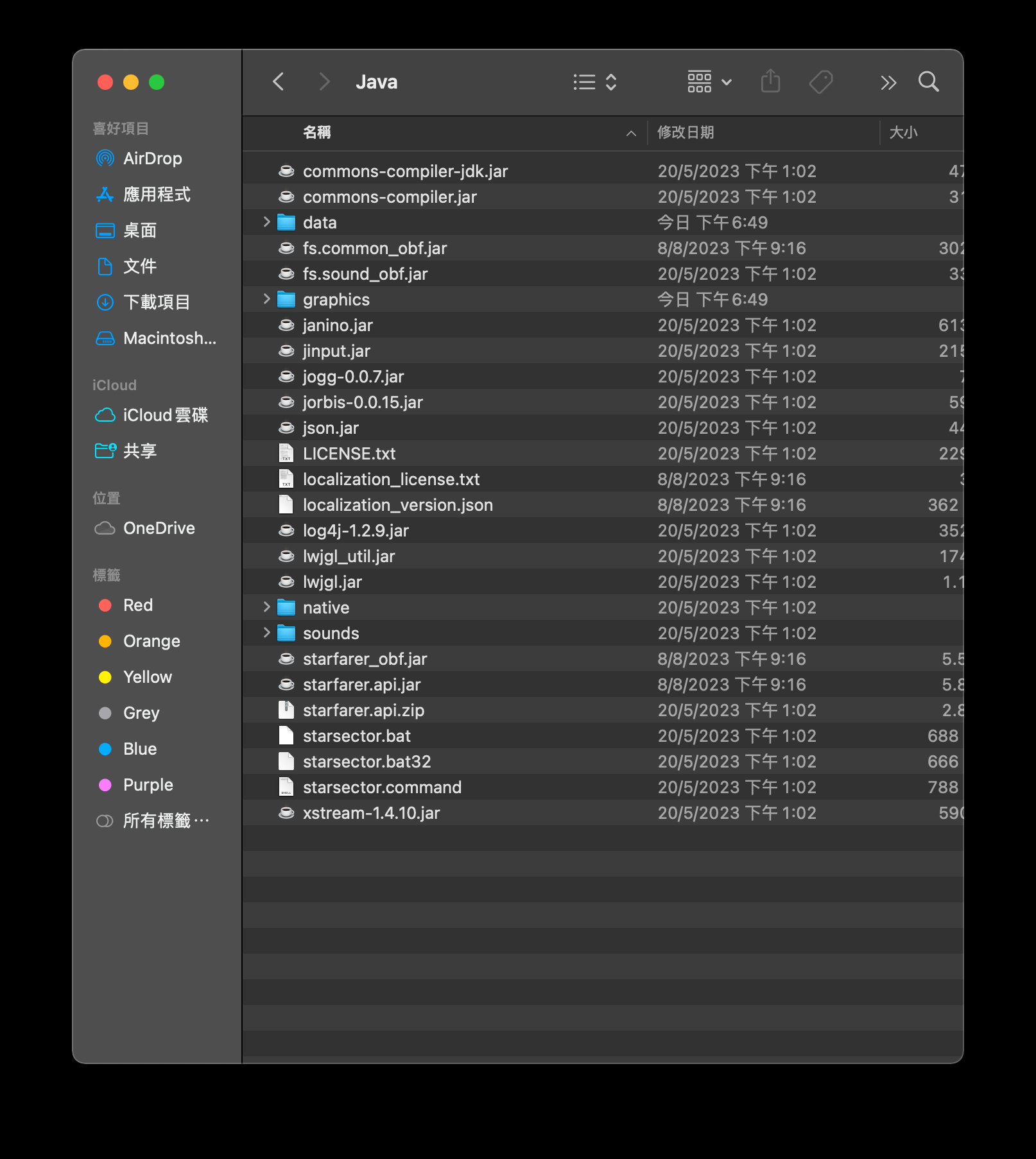Expand the data folder
Screen dimensions: 1036x1159
point(267,222)
